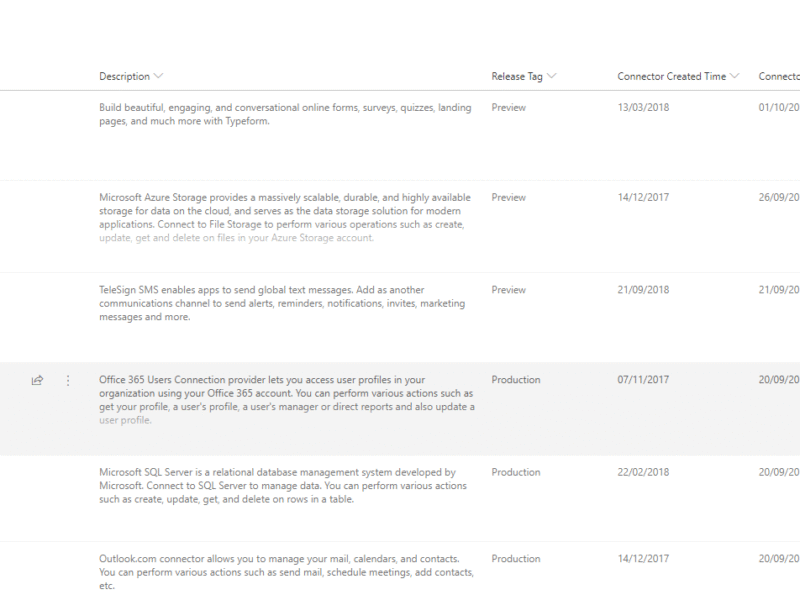This screenshot has width=800, height=600.
Task: Select the Outlook.com connector description row
Action: coord(286,572)
